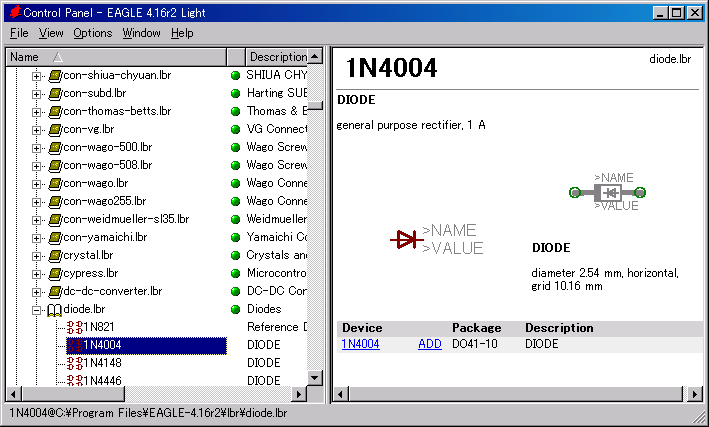Toggle green in-use dot for con-subd.lbr
The height and width of the screenshot is (427, 709).
(235, 94)
